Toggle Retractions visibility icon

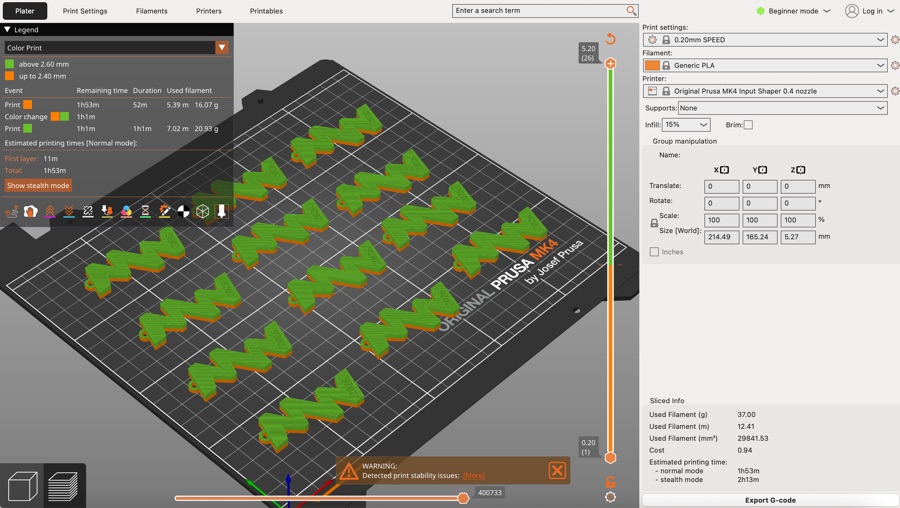[50, 212]
